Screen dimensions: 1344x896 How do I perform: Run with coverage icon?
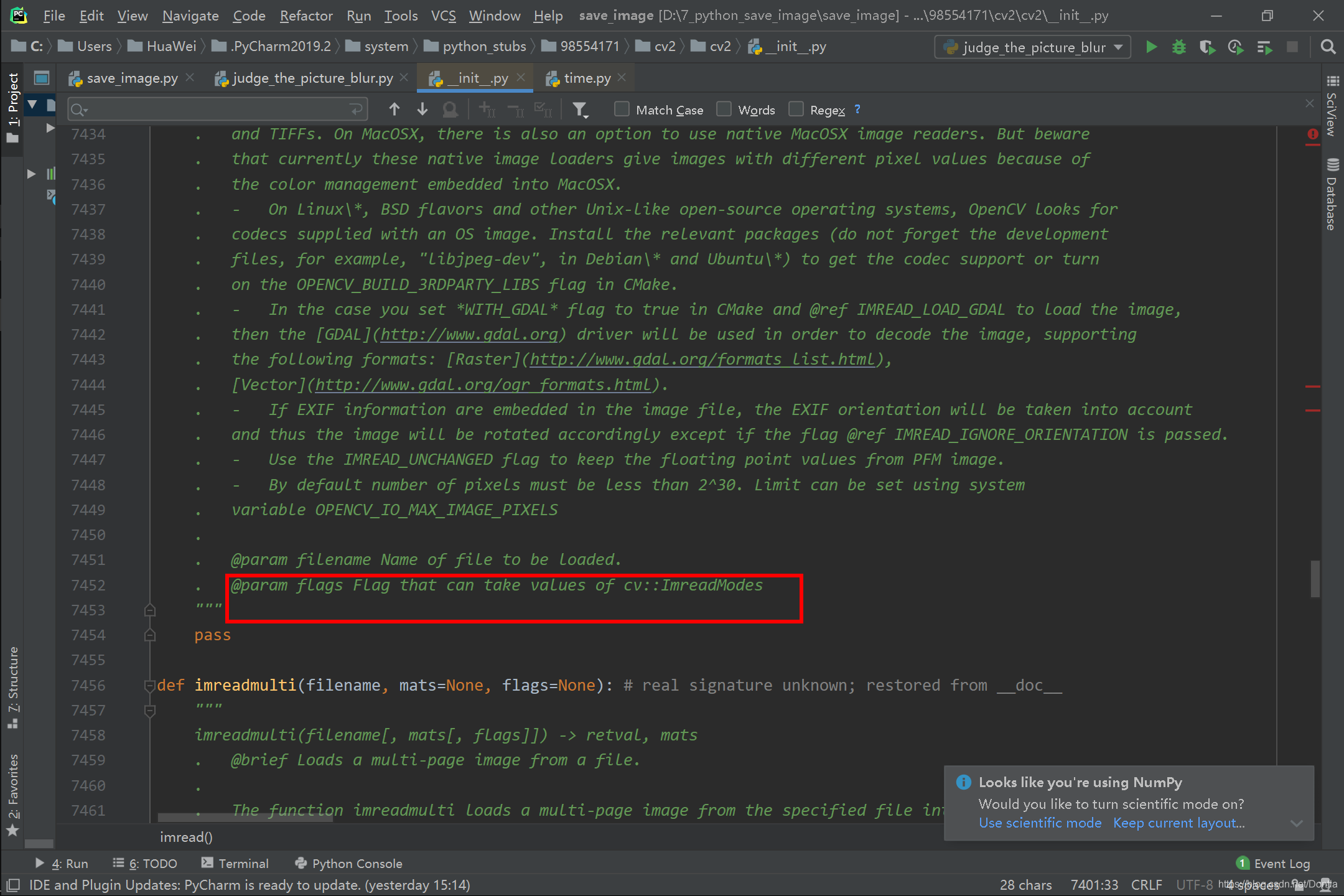tap(1207, 47)
